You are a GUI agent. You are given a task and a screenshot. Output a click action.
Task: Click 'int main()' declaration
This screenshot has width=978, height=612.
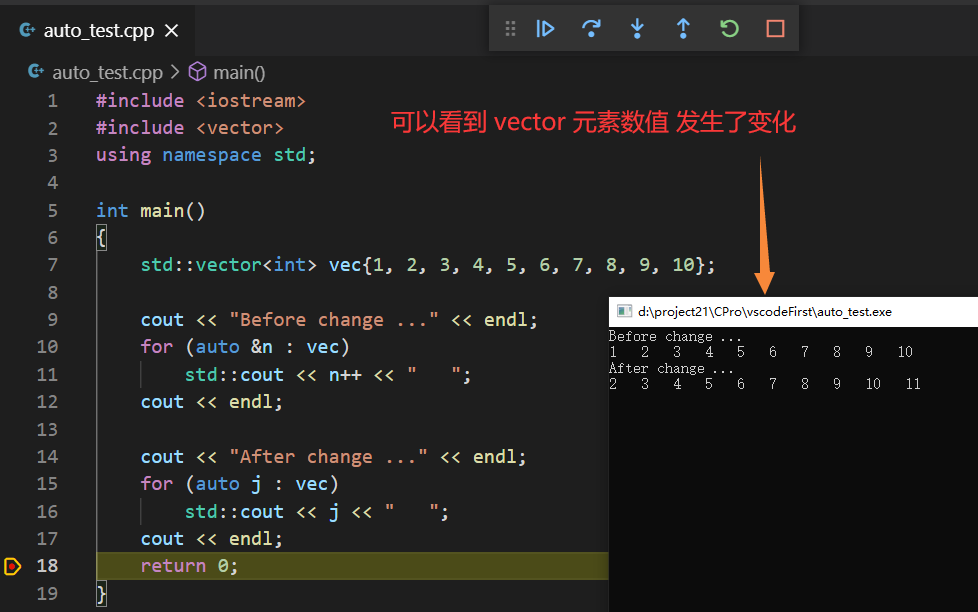(x=150, y=211)
